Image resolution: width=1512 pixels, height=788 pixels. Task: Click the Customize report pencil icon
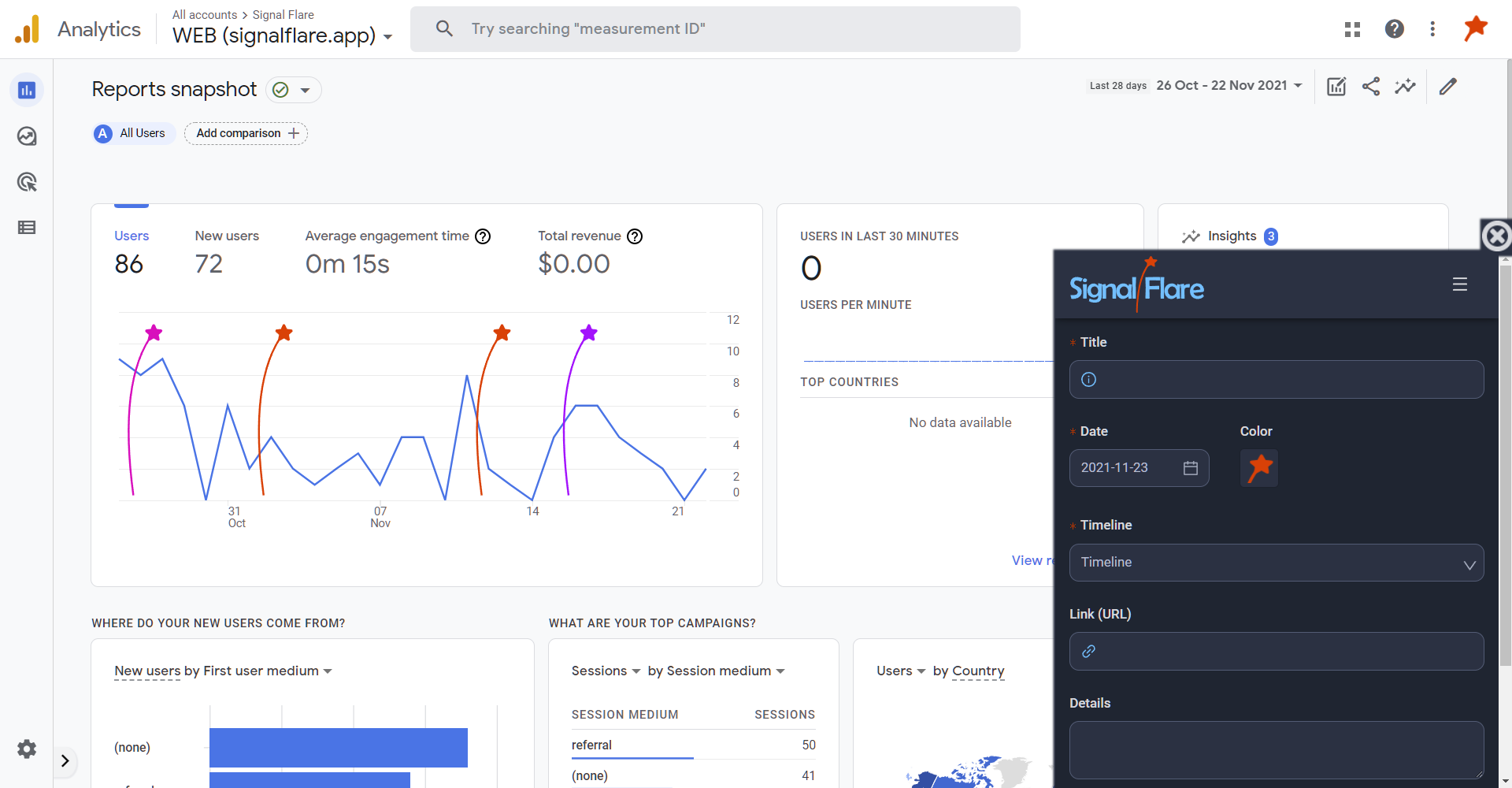[x=1448, y=87]
